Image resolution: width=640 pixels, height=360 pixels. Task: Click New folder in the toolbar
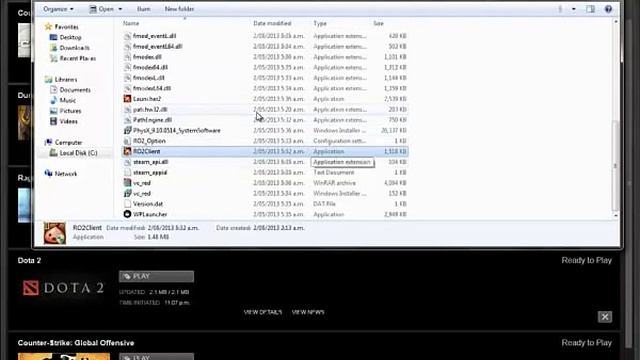(179, 9)
